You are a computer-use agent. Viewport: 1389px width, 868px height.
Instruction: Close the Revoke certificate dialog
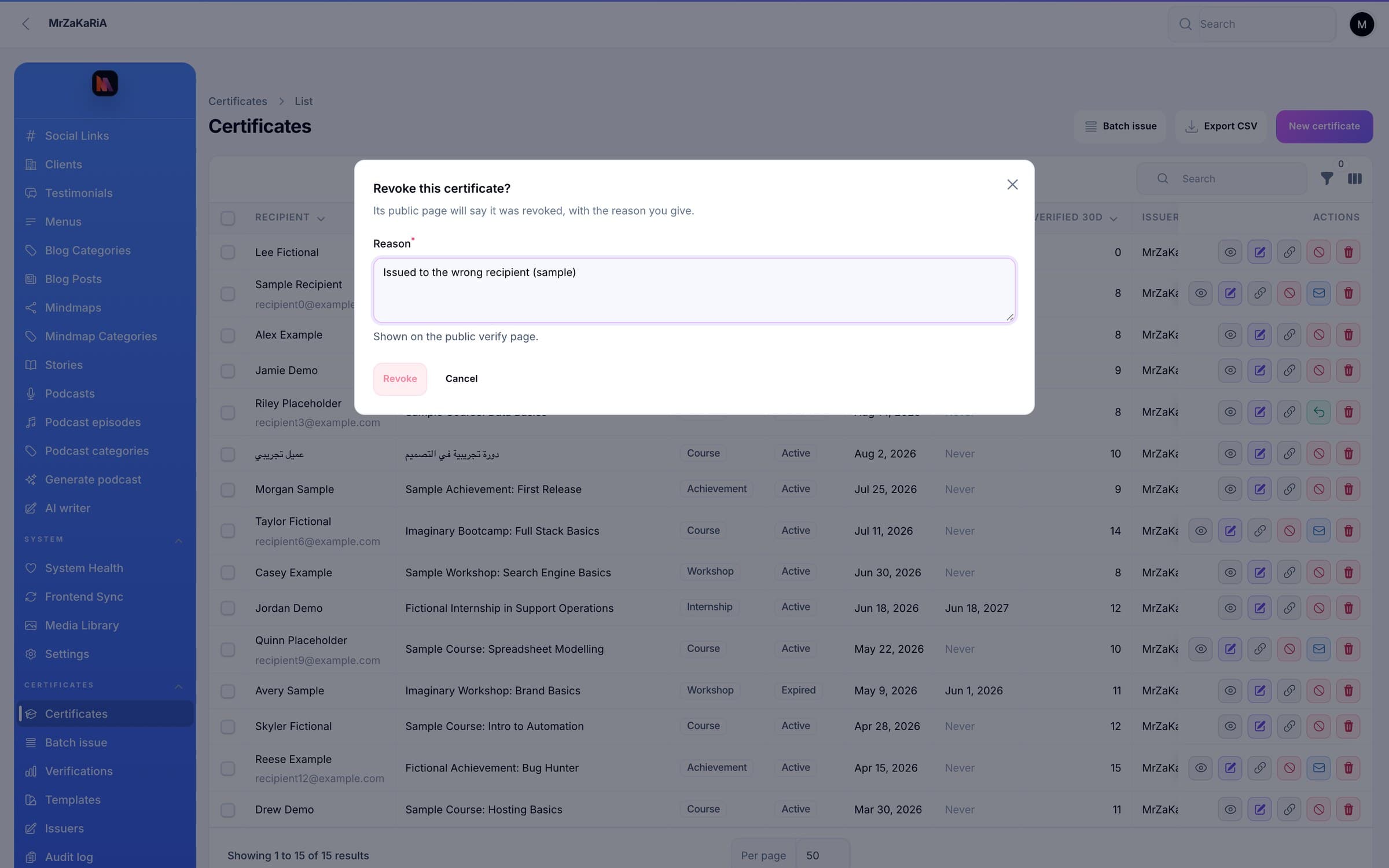tap(1012, 185)
